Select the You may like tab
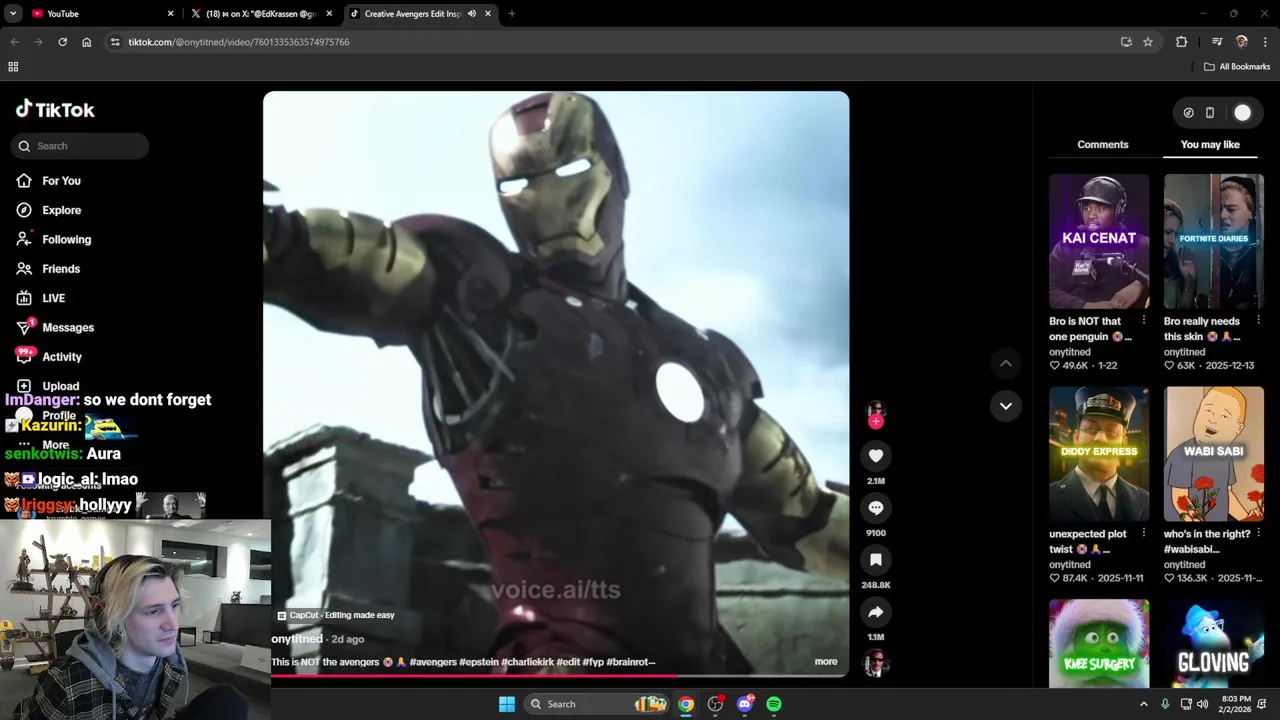The height and width of the screenshot is (720, 1280). [1210, 145]
